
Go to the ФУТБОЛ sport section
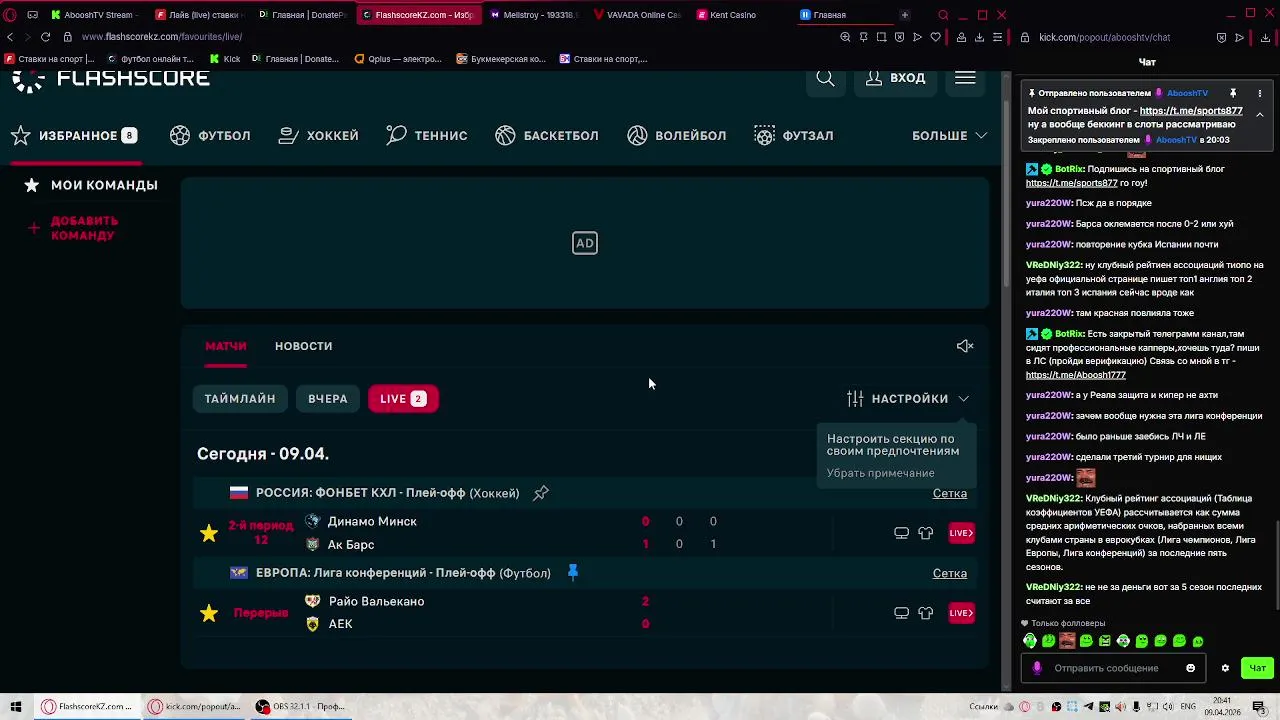pos(210,136)
